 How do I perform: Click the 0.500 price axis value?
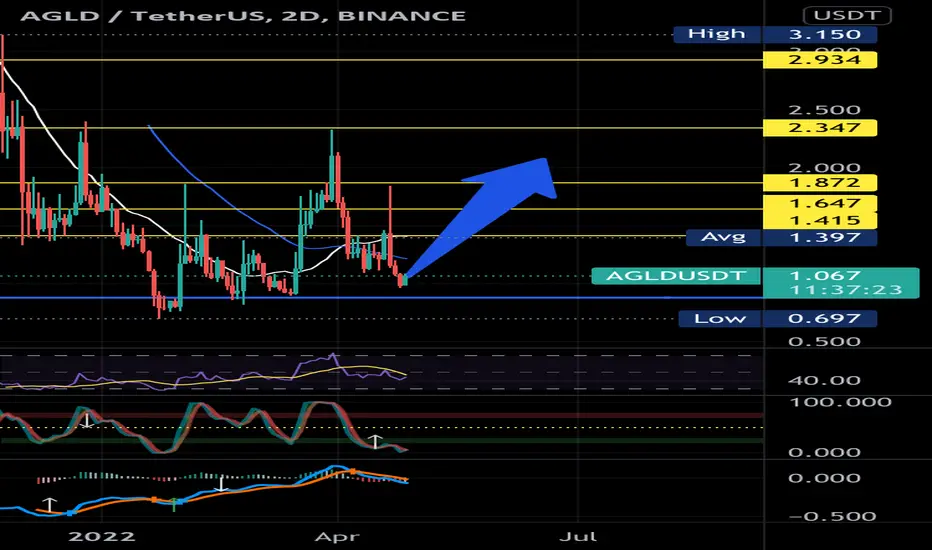824,342
